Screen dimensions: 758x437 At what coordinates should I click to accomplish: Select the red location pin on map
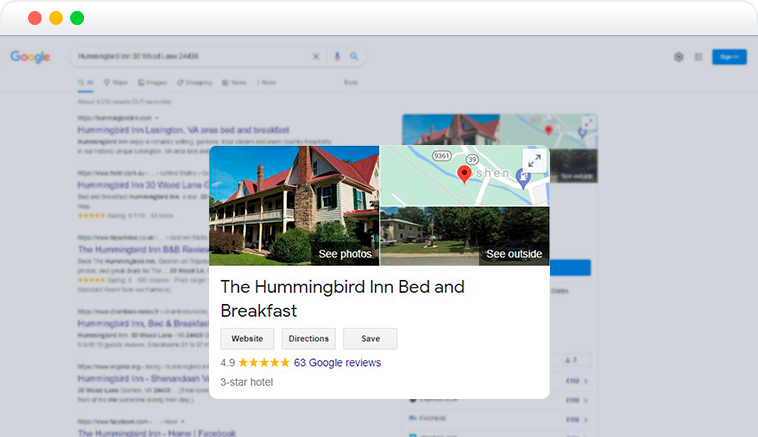(464, 175)
